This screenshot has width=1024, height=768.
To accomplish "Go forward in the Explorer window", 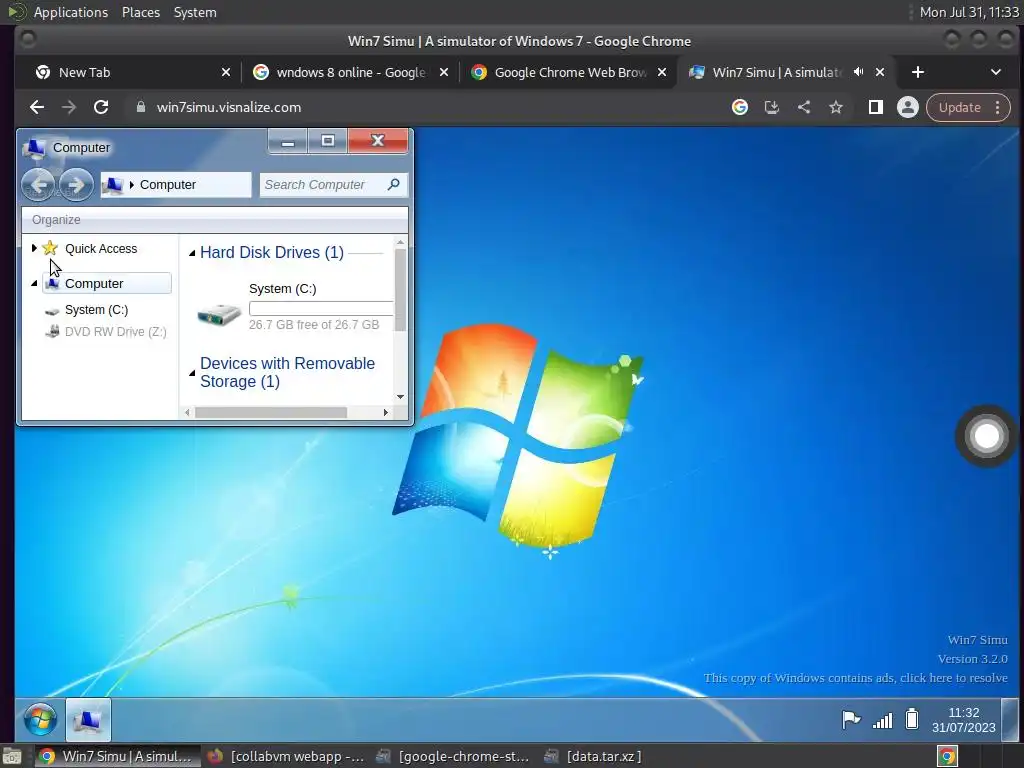I will pos(76,185).
